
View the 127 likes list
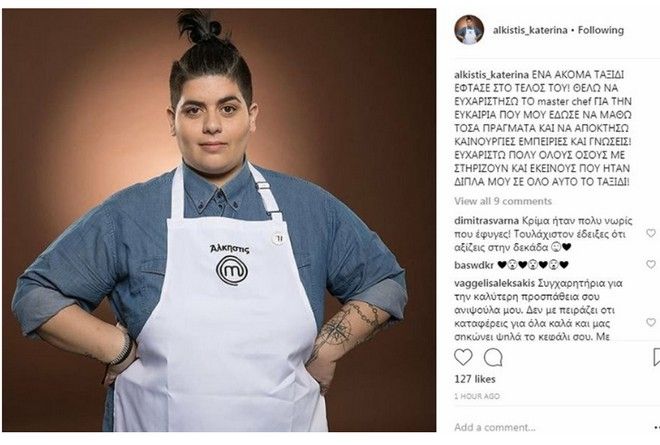pyautogui.click(x=475, y=379)
